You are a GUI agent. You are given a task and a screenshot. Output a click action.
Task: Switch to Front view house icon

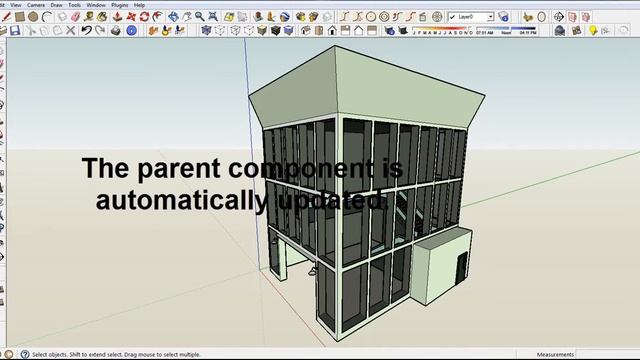click(x=332, y=31)
